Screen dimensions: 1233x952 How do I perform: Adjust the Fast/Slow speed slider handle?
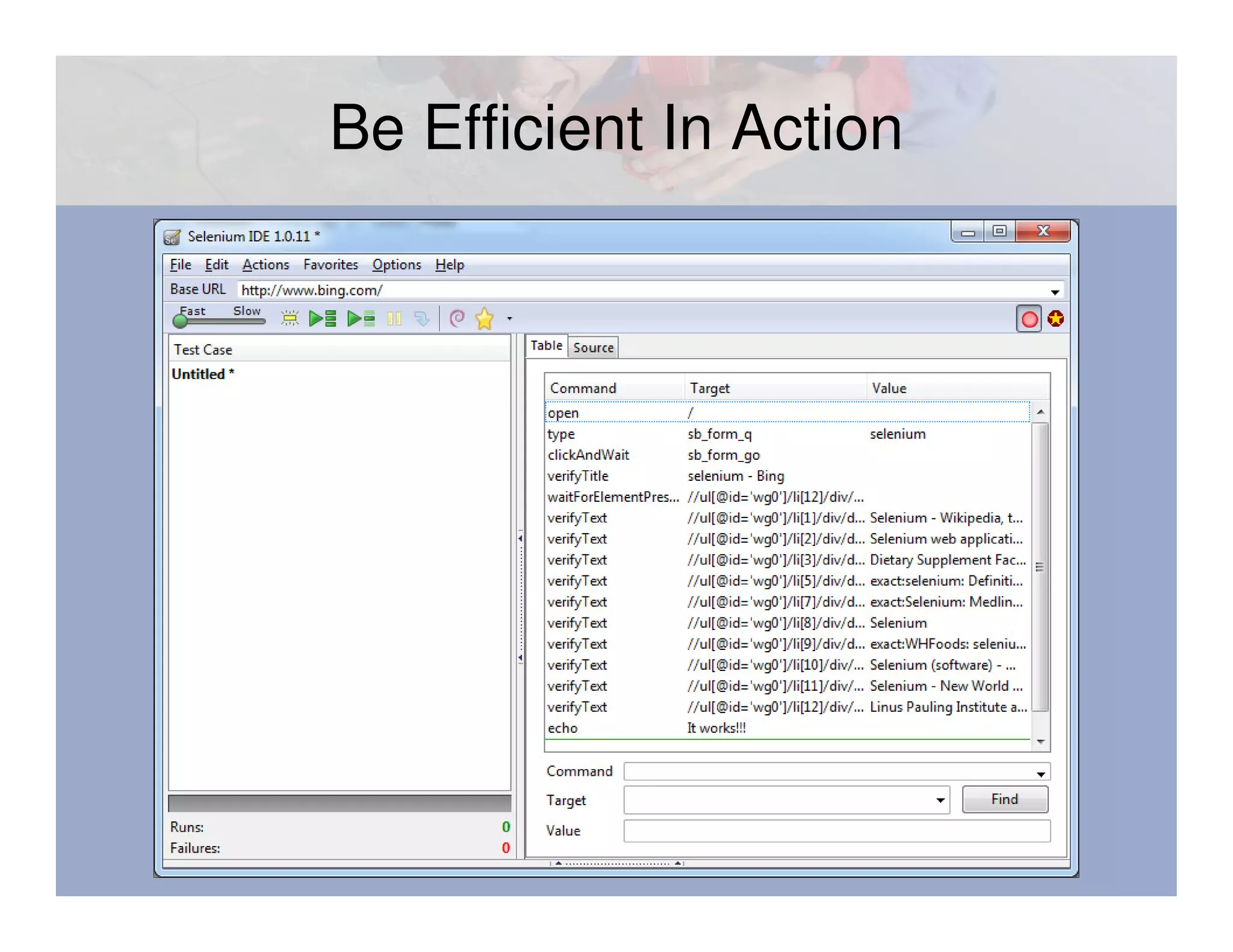pyautogui.click(x=179, y=321)
